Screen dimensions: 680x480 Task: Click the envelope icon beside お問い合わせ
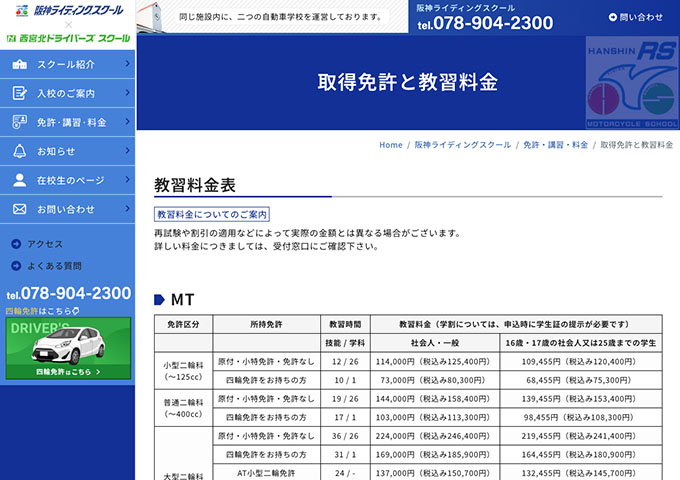click(x=20, y=209)
